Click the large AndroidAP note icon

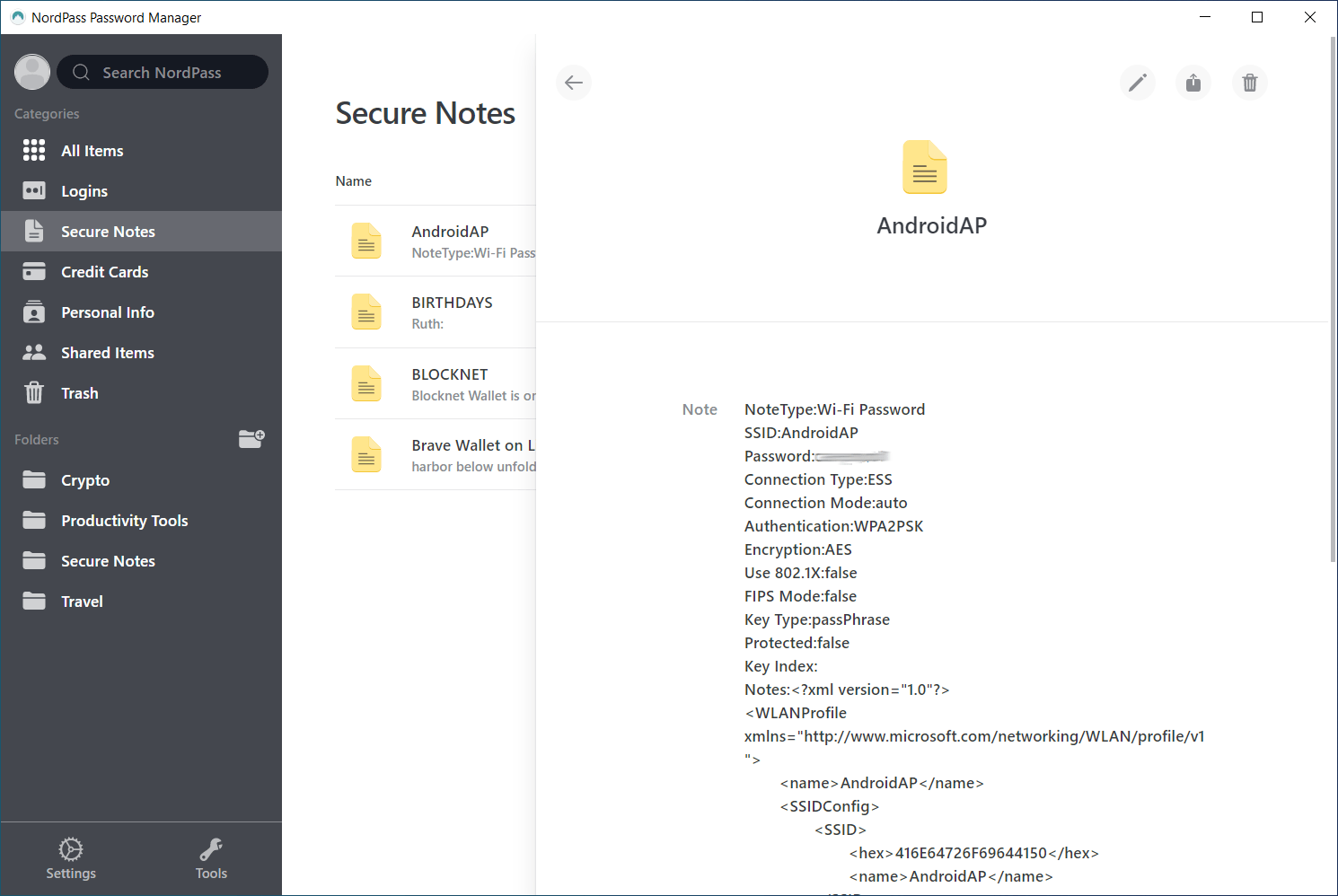pos(925,167)
